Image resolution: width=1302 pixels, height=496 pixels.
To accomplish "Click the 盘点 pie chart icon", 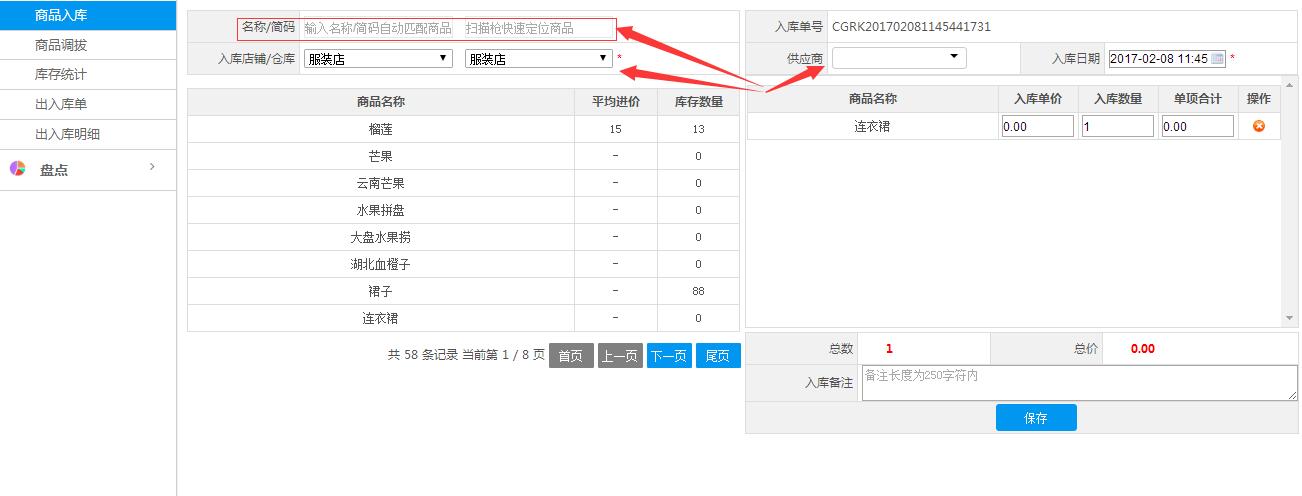I will (x=18, y=169).
